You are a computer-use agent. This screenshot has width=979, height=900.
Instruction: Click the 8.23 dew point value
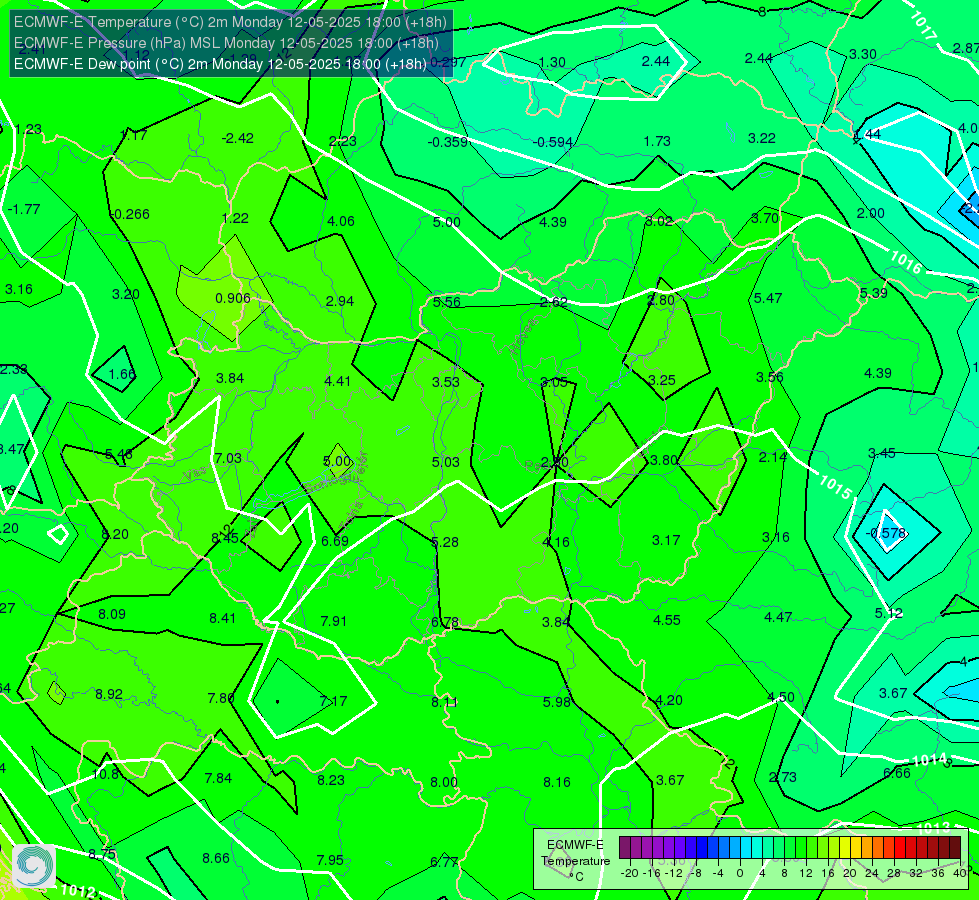[x=331, y=780]
